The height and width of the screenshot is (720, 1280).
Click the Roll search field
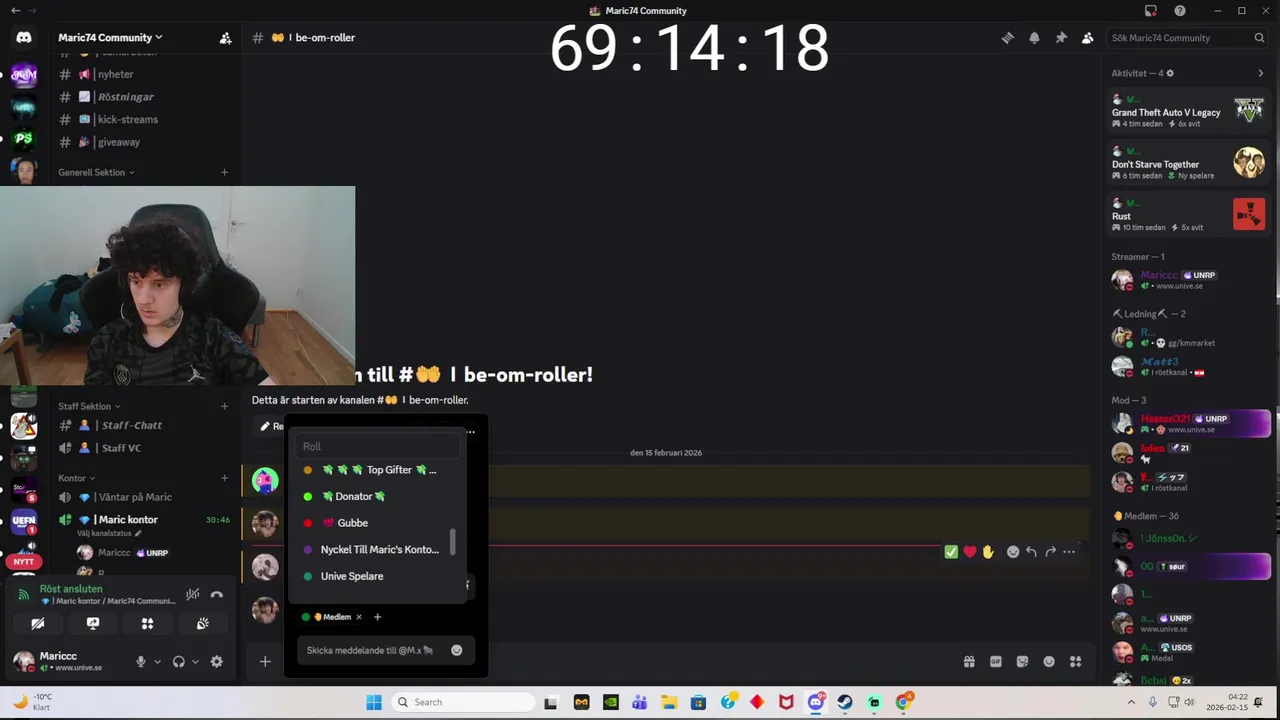pyautogui.click(x=377, y=447)
